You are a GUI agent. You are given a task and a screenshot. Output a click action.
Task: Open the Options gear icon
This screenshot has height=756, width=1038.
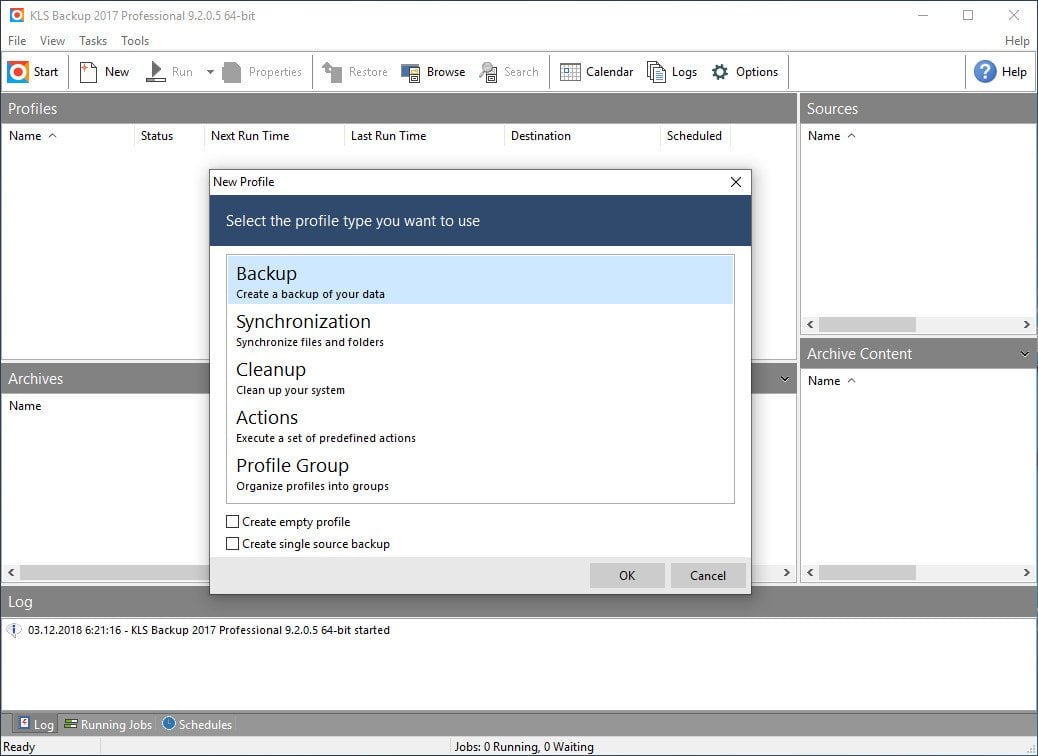720,72
